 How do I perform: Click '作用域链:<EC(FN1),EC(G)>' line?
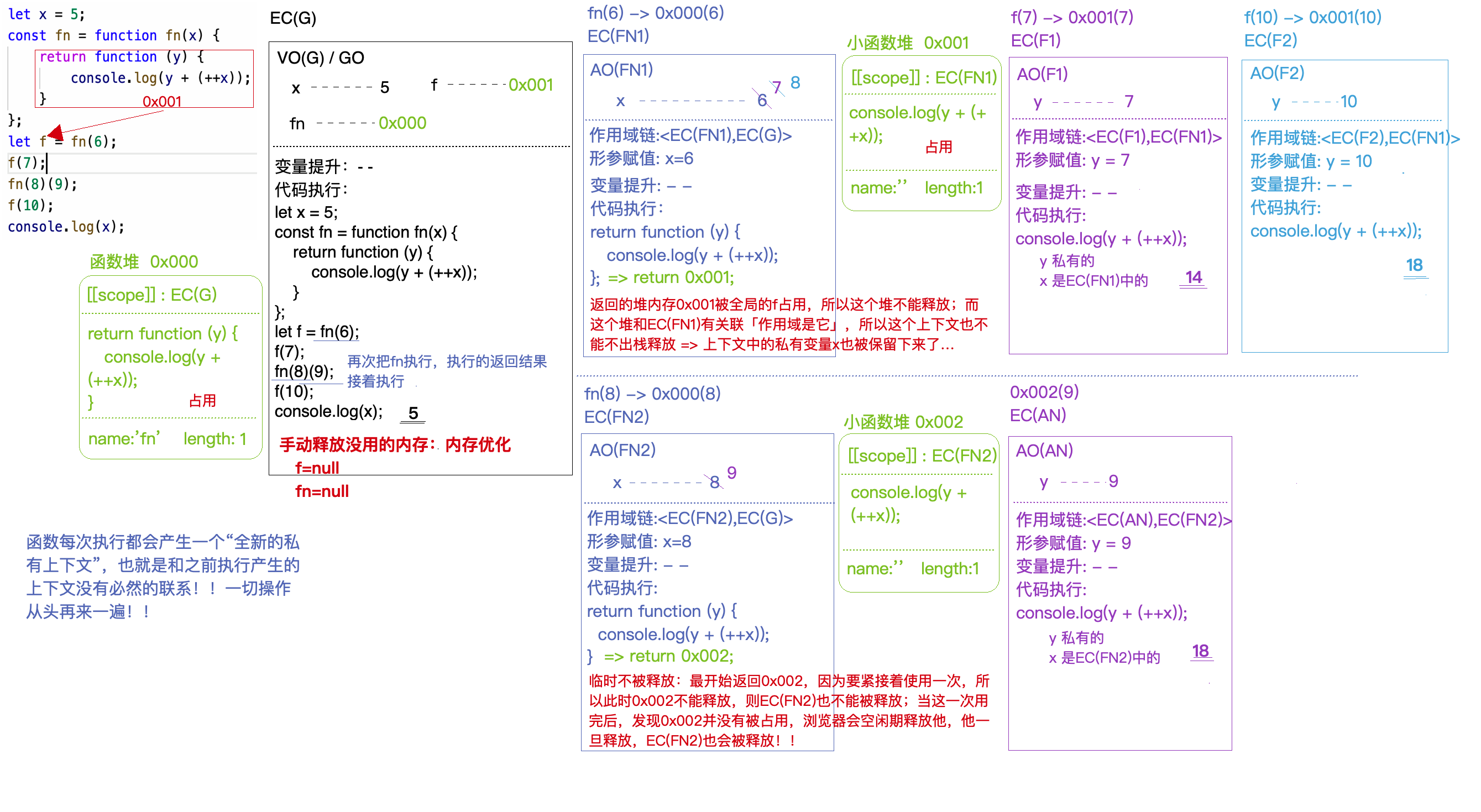tap(690, 135)
